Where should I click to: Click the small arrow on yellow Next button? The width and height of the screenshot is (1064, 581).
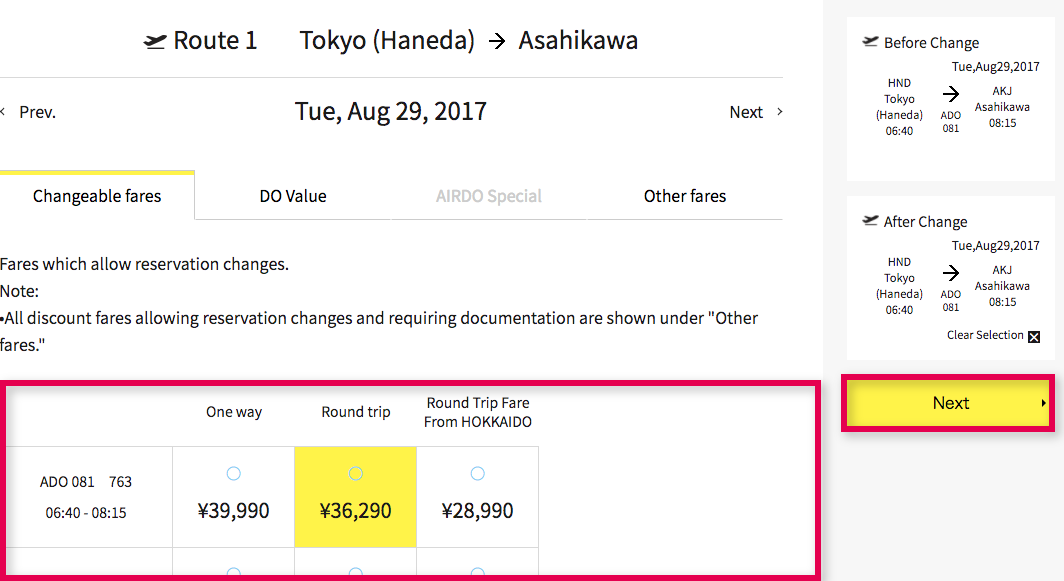point(1043,403)
